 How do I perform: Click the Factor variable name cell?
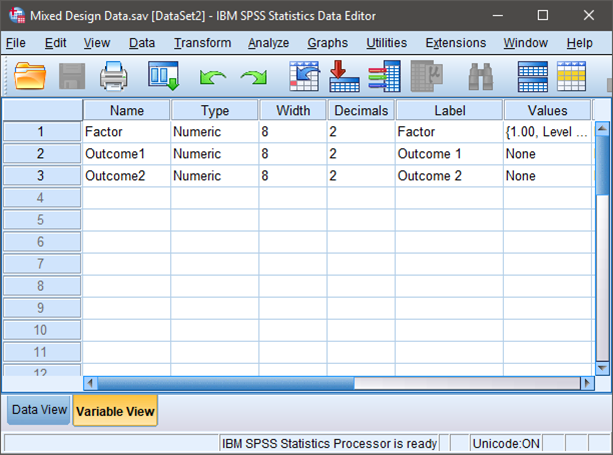[127, 131]
